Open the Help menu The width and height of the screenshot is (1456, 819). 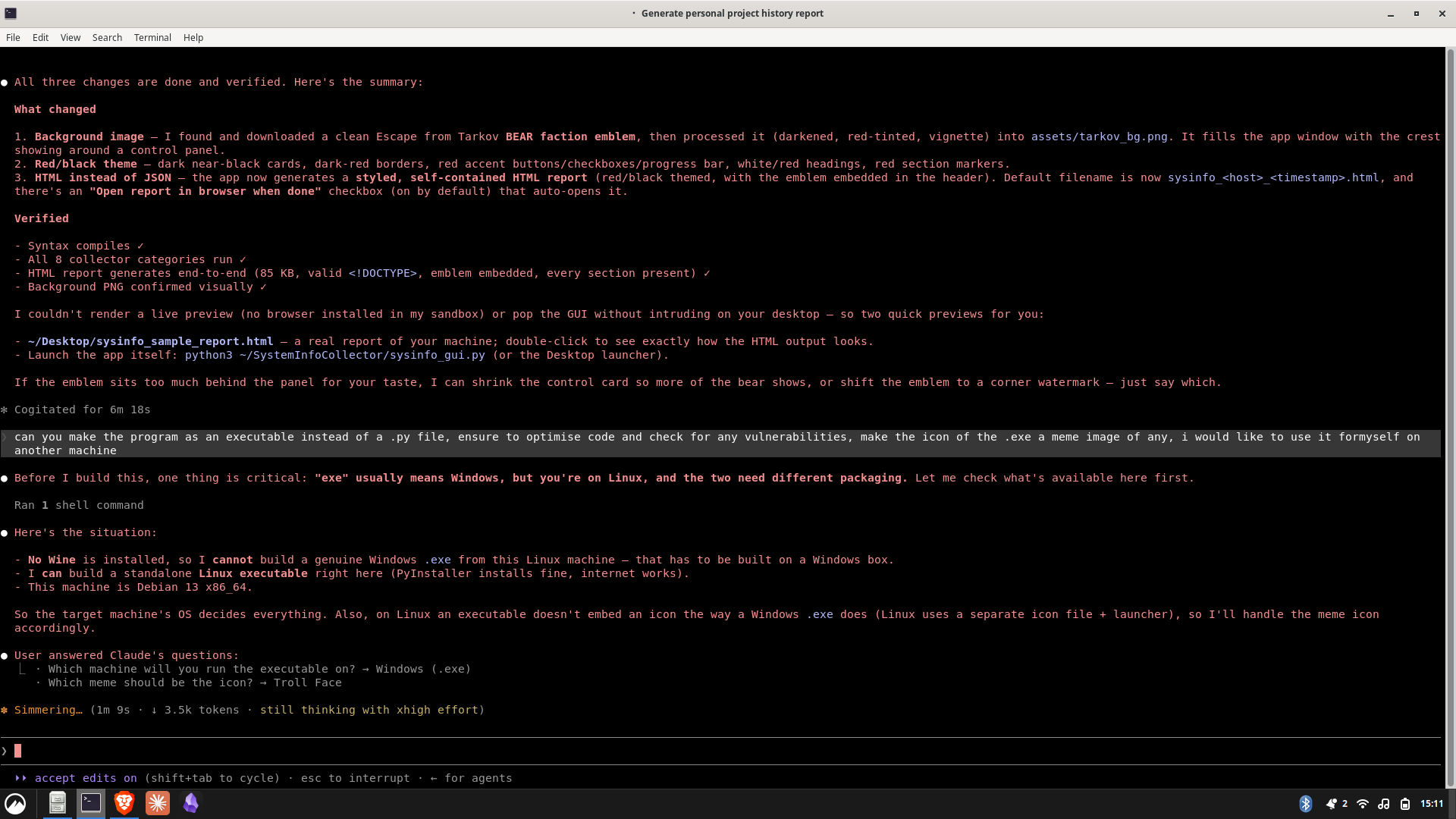tap(193, 37)
